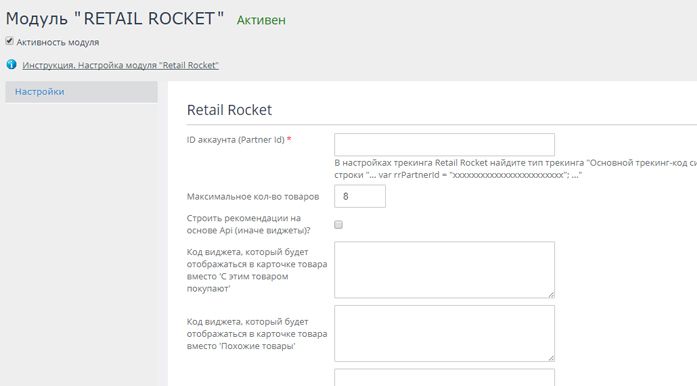Screen dimensions: 697x386
Task: Click the 'Строить рекомендации на основе Api' label
Action: 248,224
